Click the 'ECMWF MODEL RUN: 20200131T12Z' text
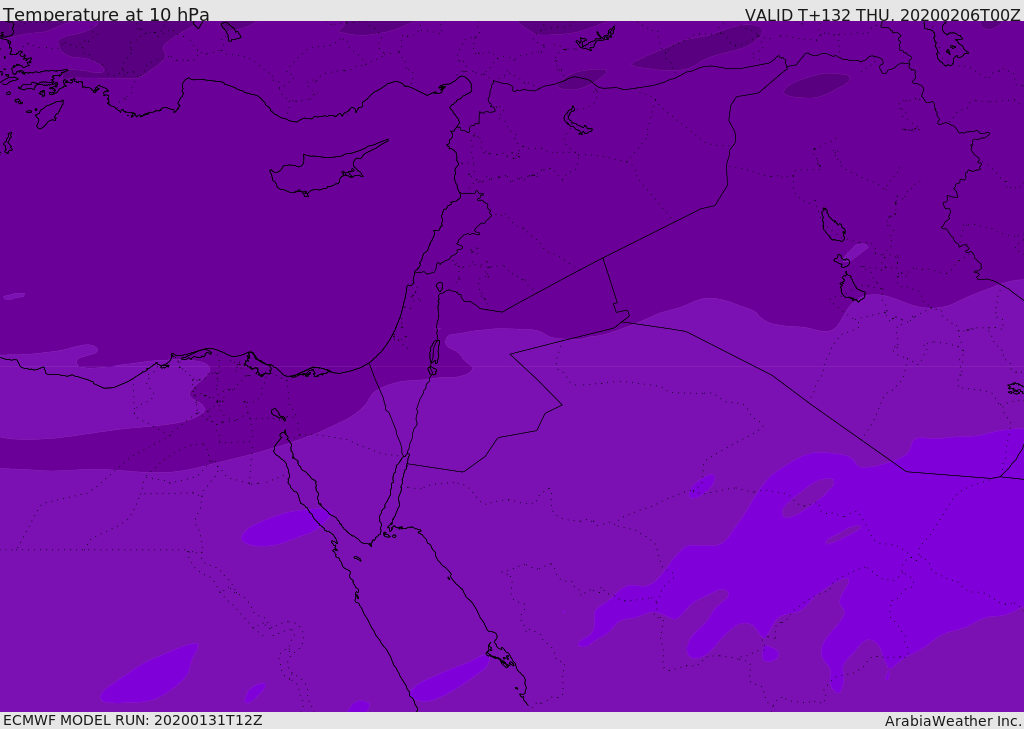 (x=133, y=720)
